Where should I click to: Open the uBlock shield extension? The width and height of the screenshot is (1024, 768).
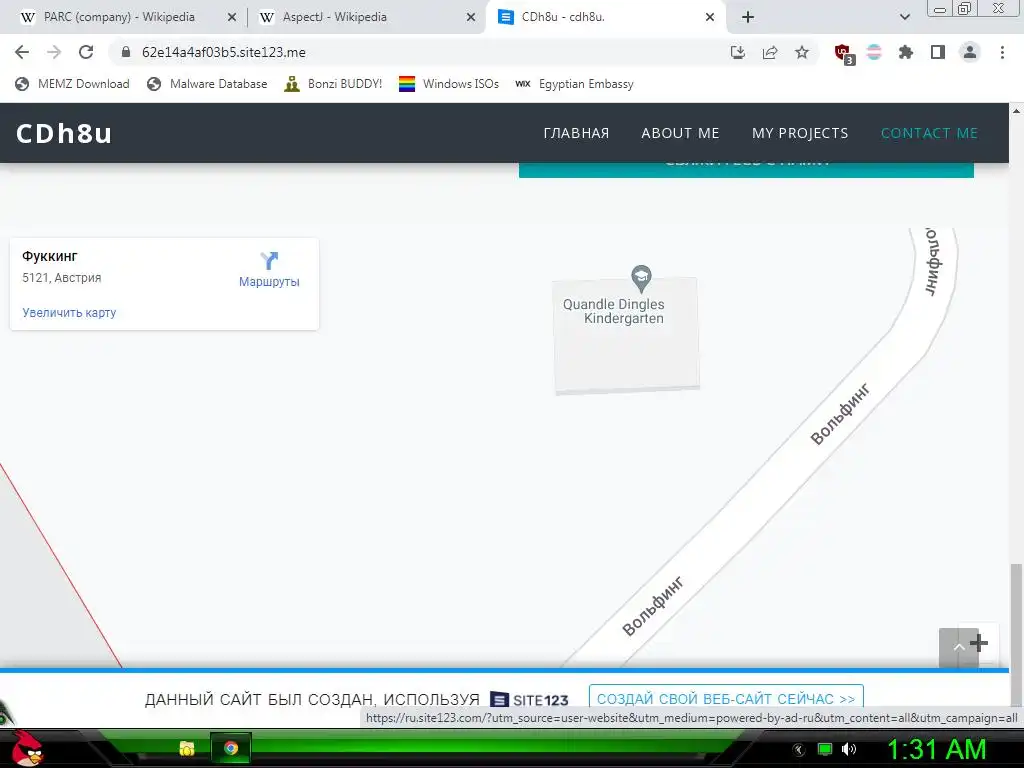point(844,53)
